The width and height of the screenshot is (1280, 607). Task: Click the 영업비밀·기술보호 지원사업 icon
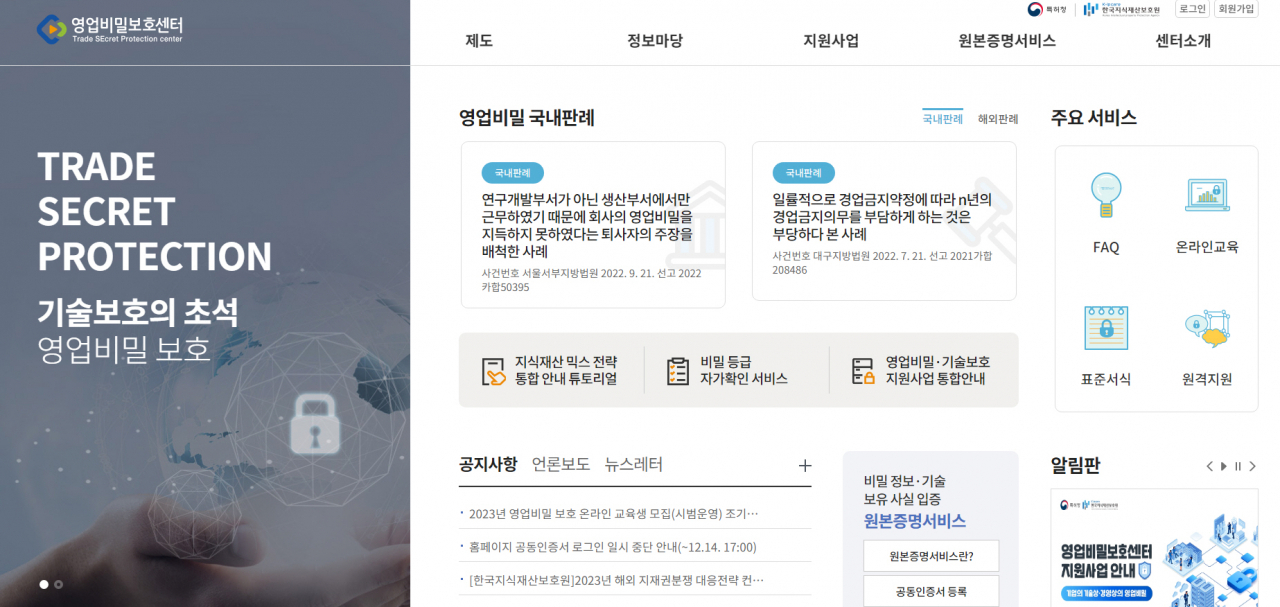(x=863, y=371)
